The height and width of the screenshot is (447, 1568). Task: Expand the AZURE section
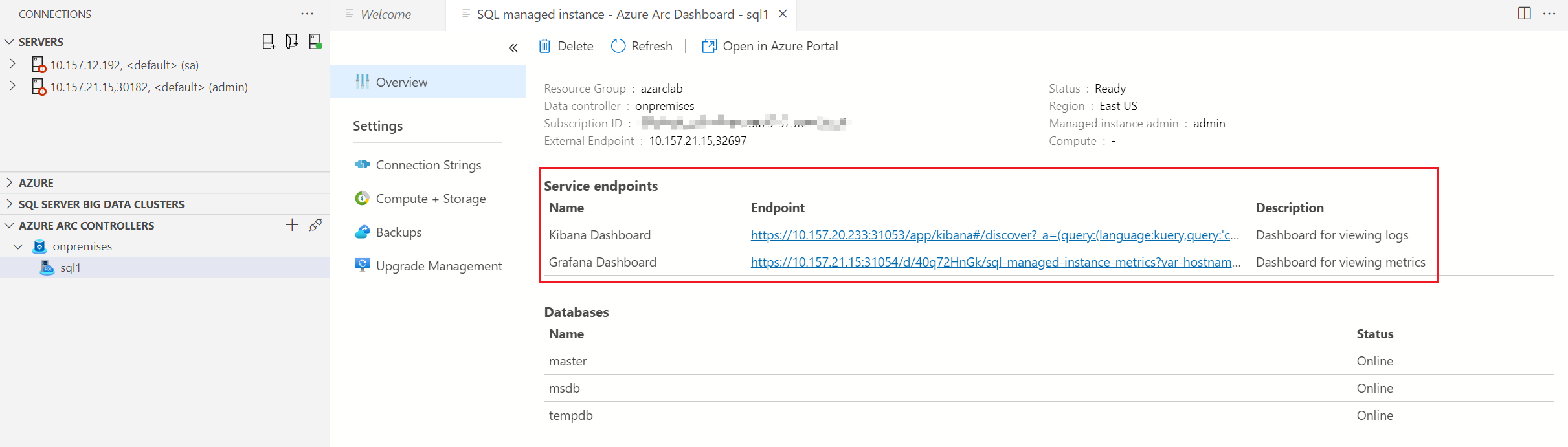[9, 182]
